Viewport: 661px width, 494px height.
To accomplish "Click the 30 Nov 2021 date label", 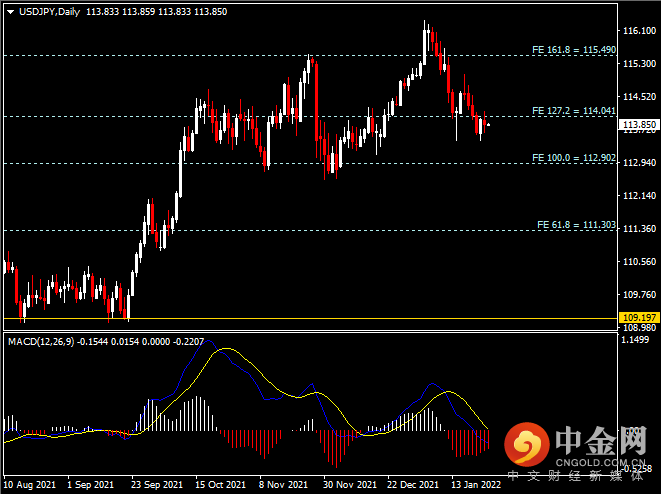I will click(349, 485).
